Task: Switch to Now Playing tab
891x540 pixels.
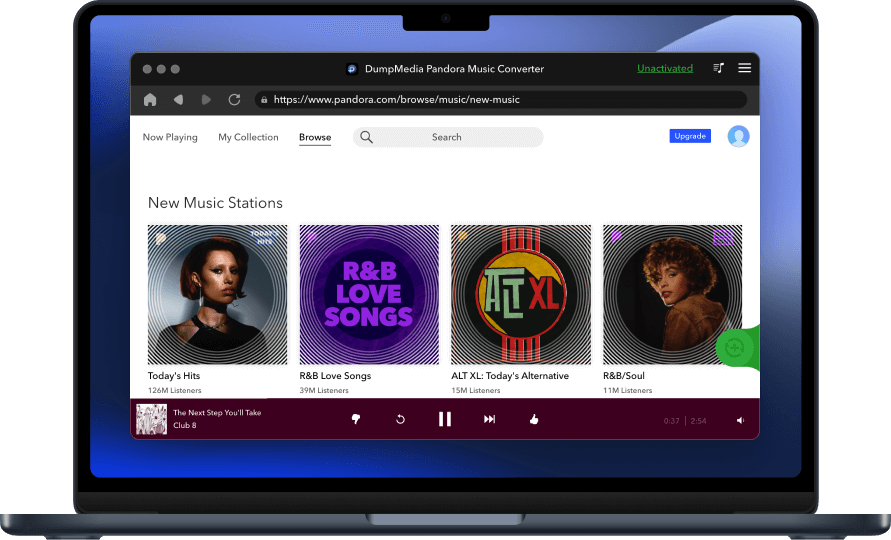Action: tap(170, 137)
